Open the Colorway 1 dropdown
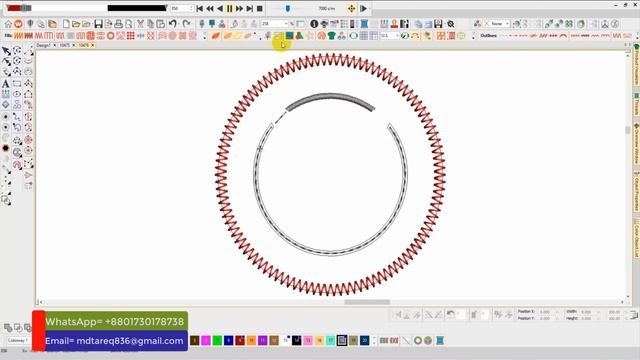Viewport: 640px width, 360px height. pos(18,340)
